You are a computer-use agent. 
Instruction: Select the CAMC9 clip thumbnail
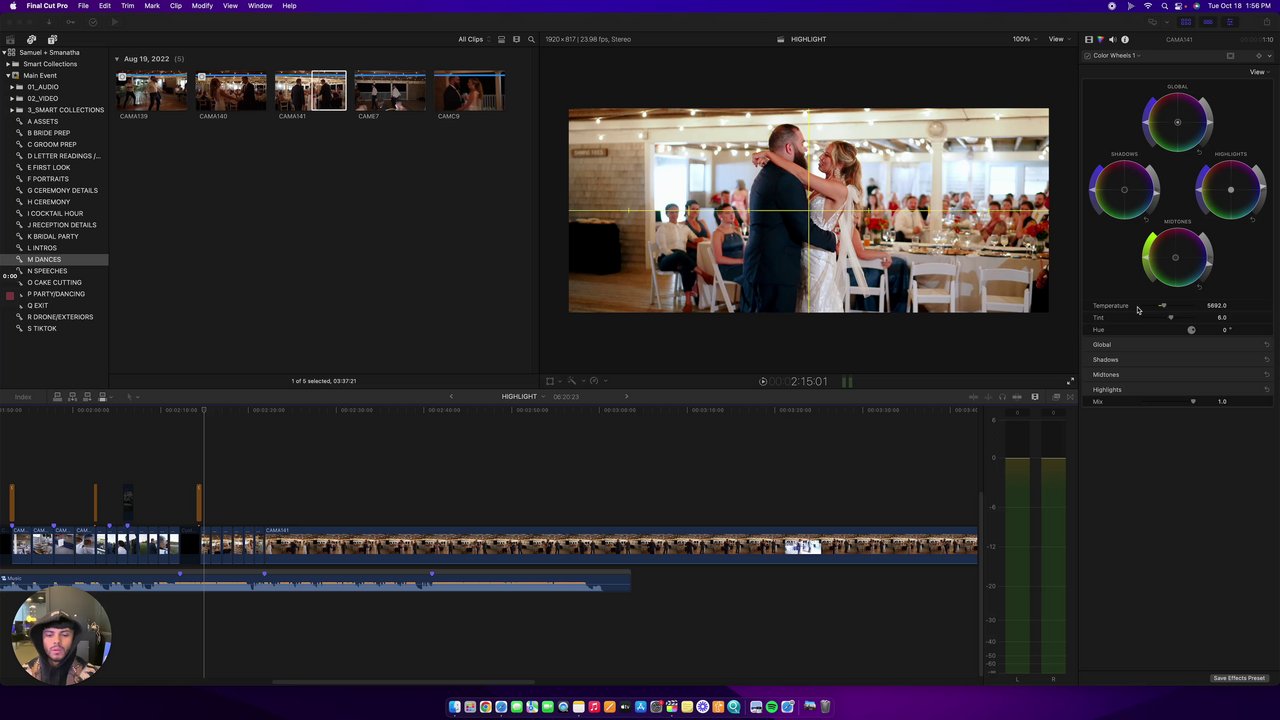469,91
